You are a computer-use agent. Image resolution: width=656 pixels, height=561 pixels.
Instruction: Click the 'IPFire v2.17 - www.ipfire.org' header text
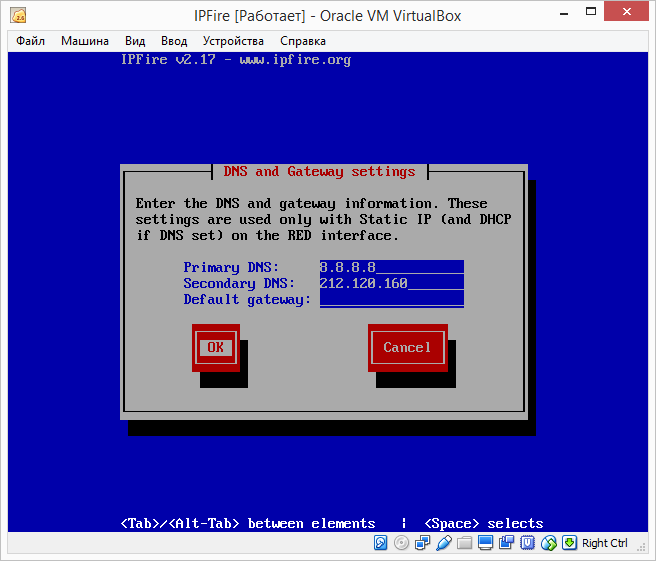tap(236, 60)
